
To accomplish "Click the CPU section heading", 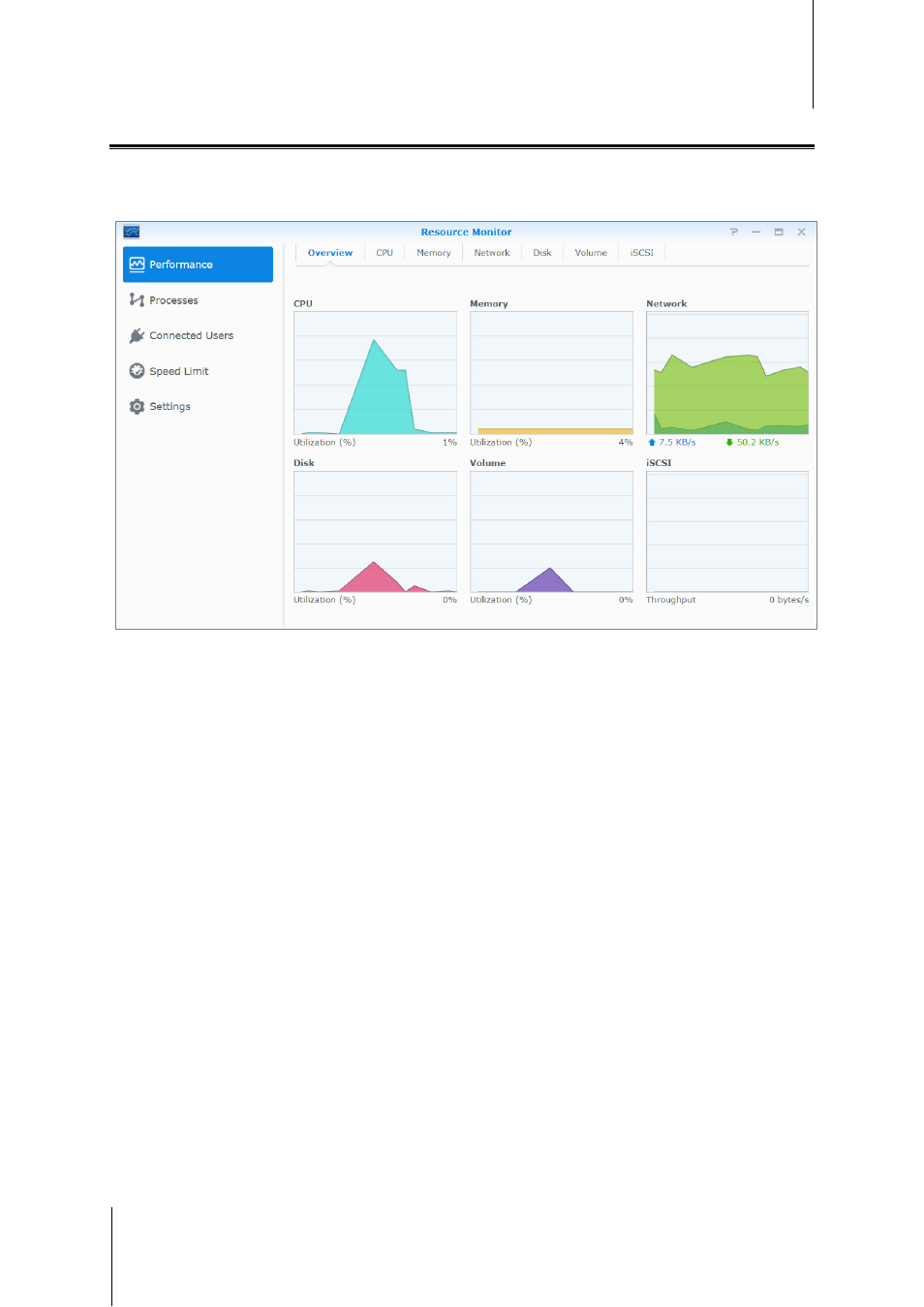I will coord(303,303).
